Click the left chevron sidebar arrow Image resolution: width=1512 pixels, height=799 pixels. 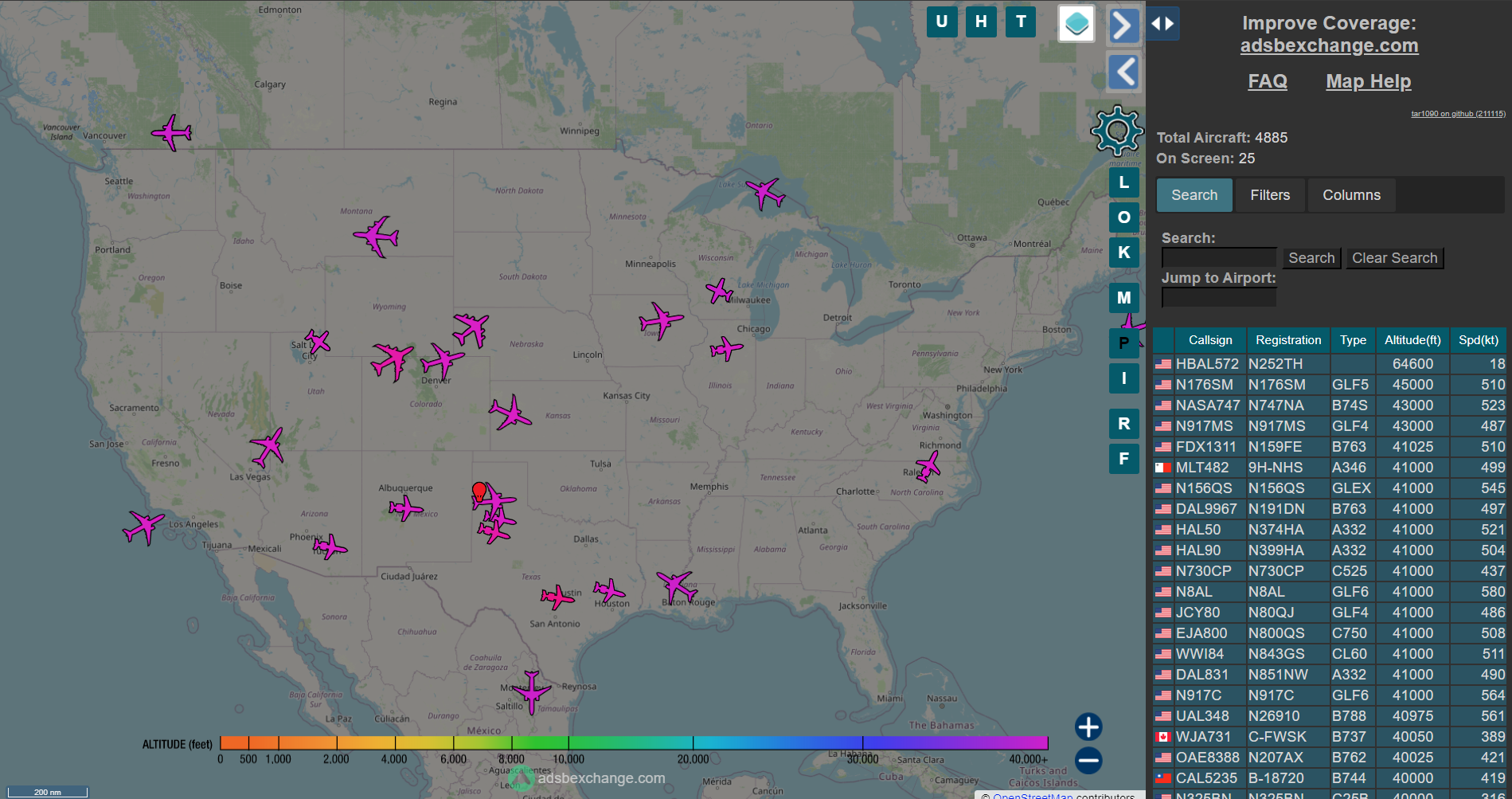pyautogui.click(x=1123, y=72)
